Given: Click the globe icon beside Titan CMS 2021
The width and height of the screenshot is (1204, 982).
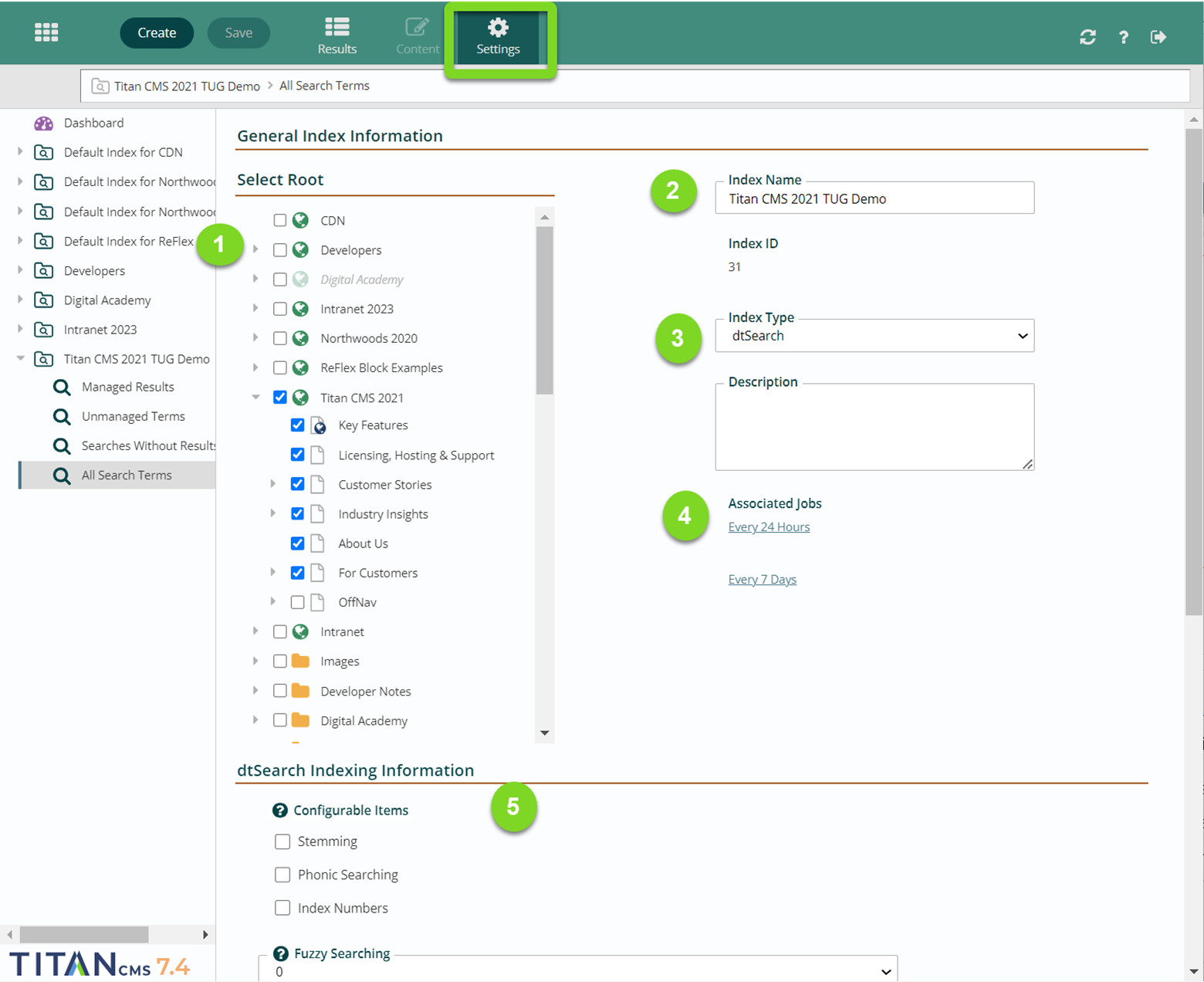Looking at the screenshot, I should [x=301, y=398].
